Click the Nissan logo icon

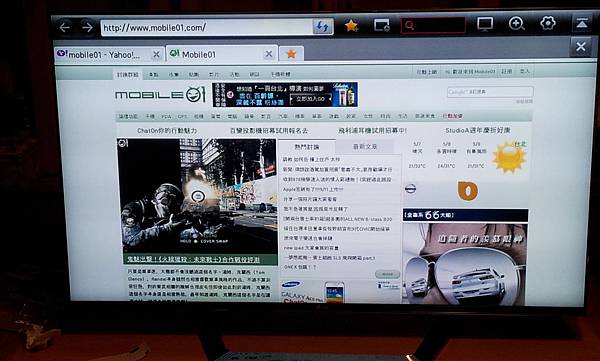[410, 188]
